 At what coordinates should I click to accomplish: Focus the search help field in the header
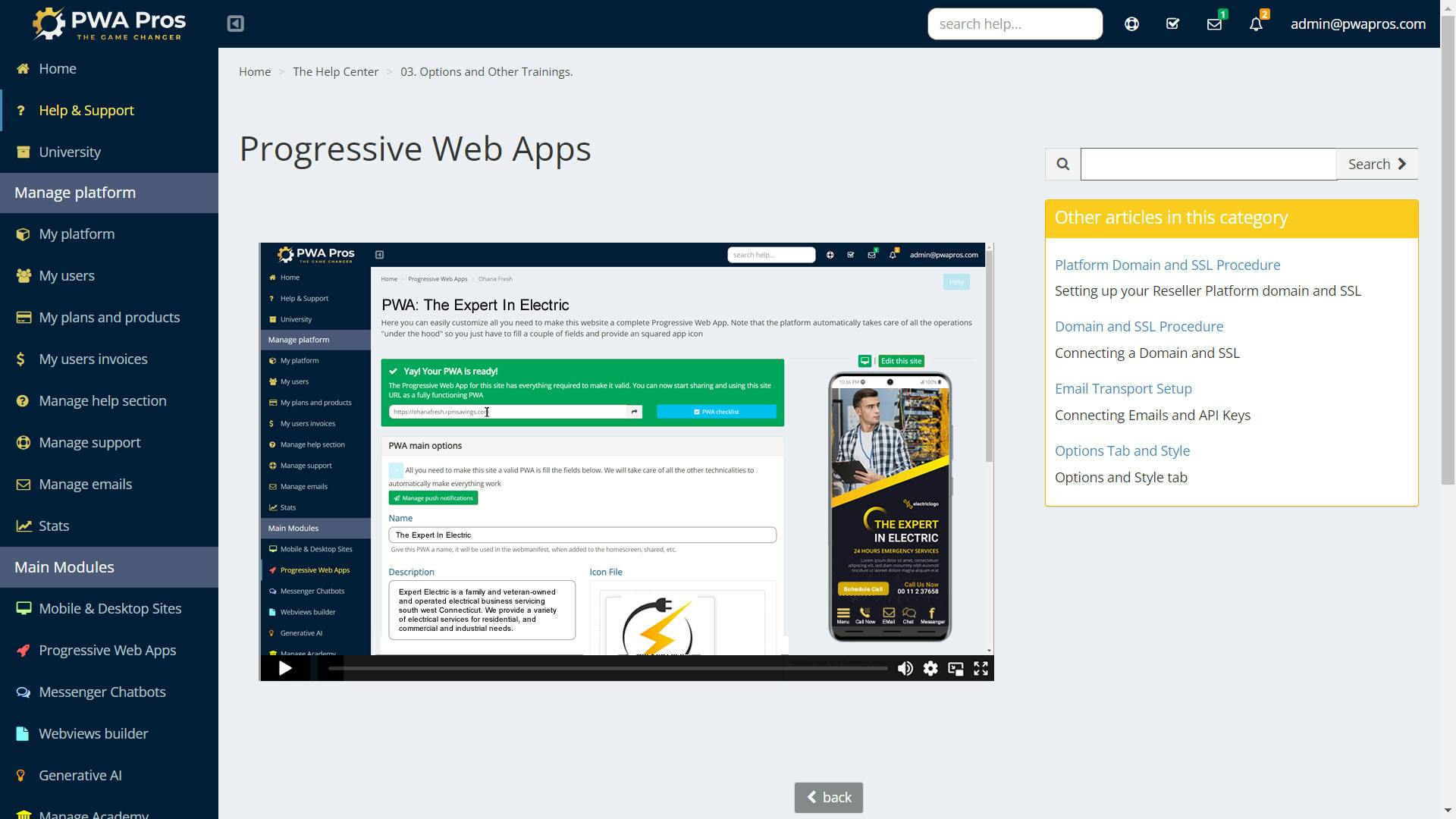click(1014, 24)
